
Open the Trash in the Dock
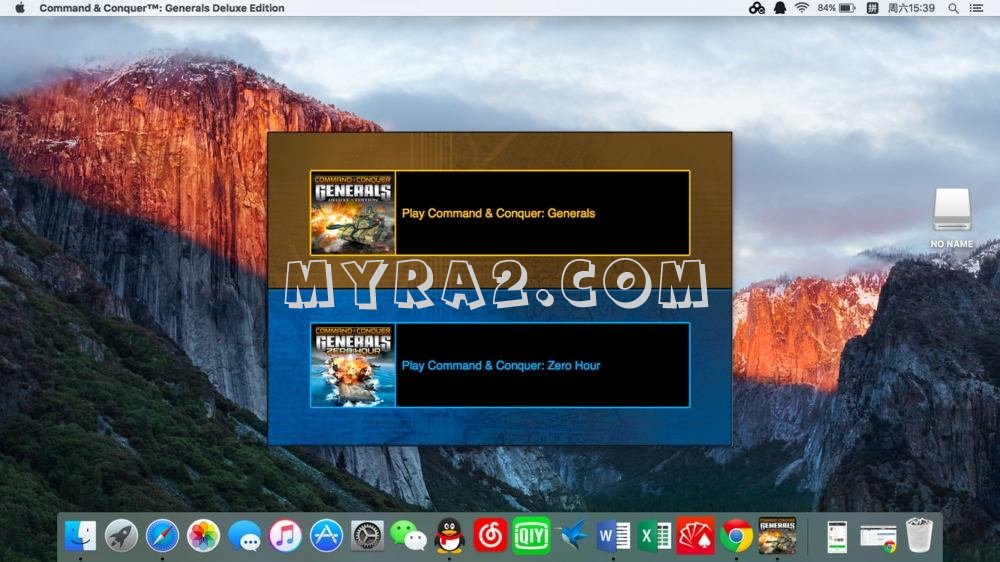(x=919, y=536)
